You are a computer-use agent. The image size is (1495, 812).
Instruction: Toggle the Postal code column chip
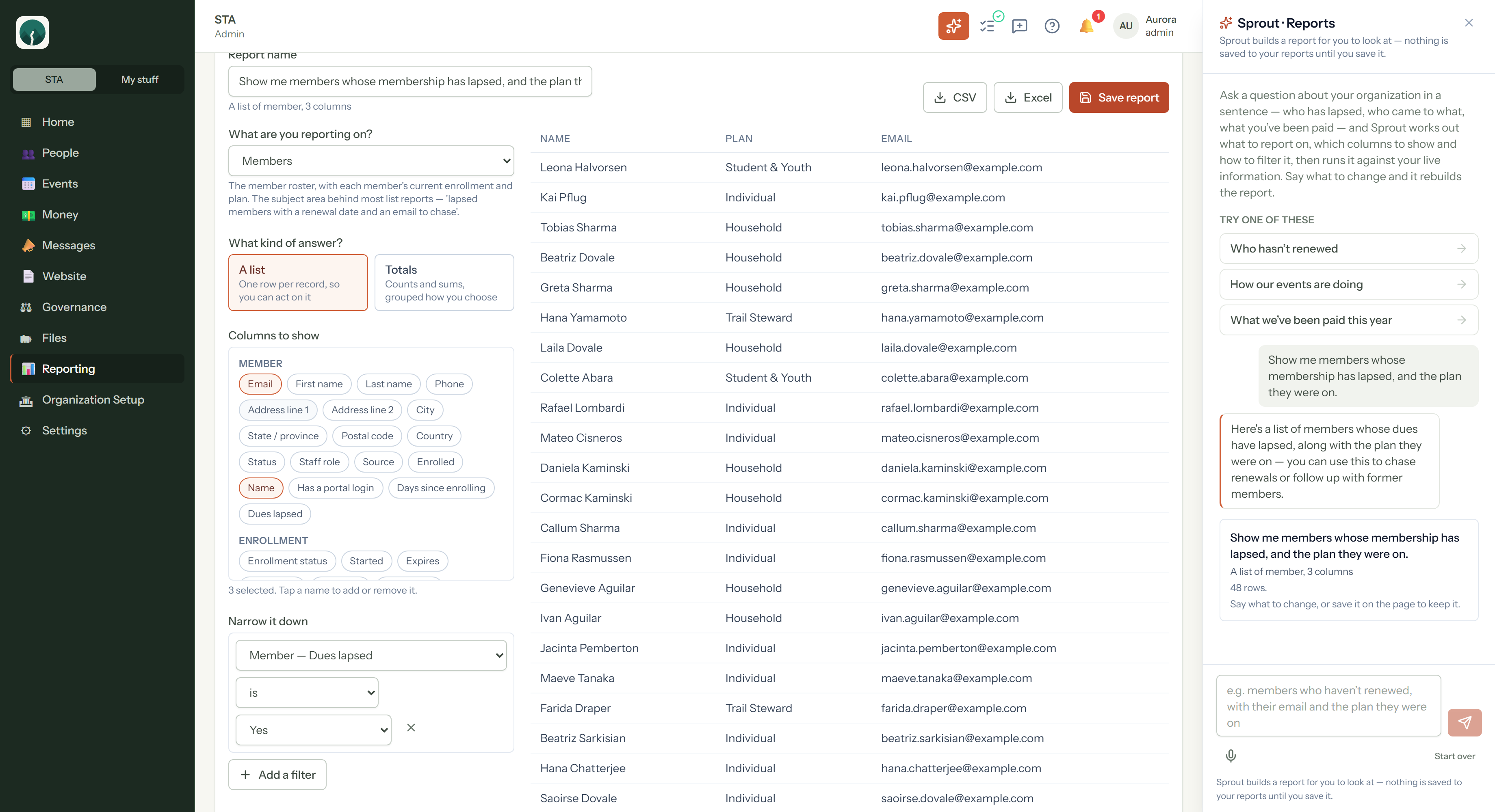[x=367, y=436]
